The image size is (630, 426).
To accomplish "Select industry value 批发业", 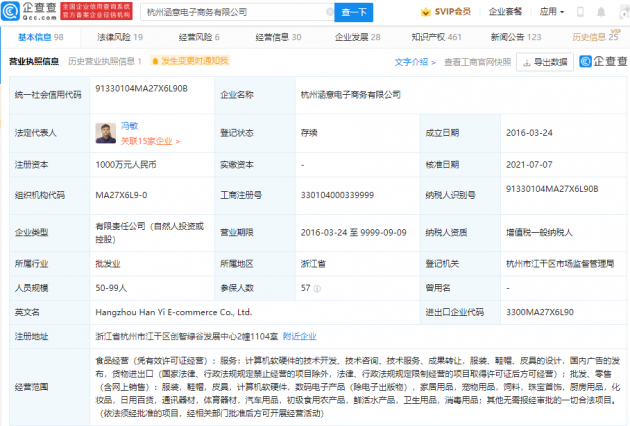I will (x=108, y=264).
